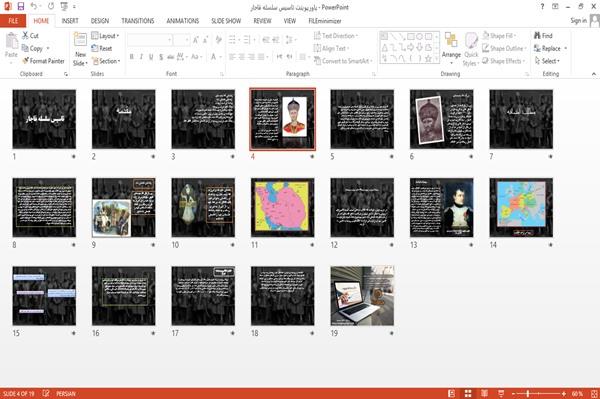Click the Redo/Repeat icon
The height and width of the screenshot is (399, 600).
(x=51, y=7)
